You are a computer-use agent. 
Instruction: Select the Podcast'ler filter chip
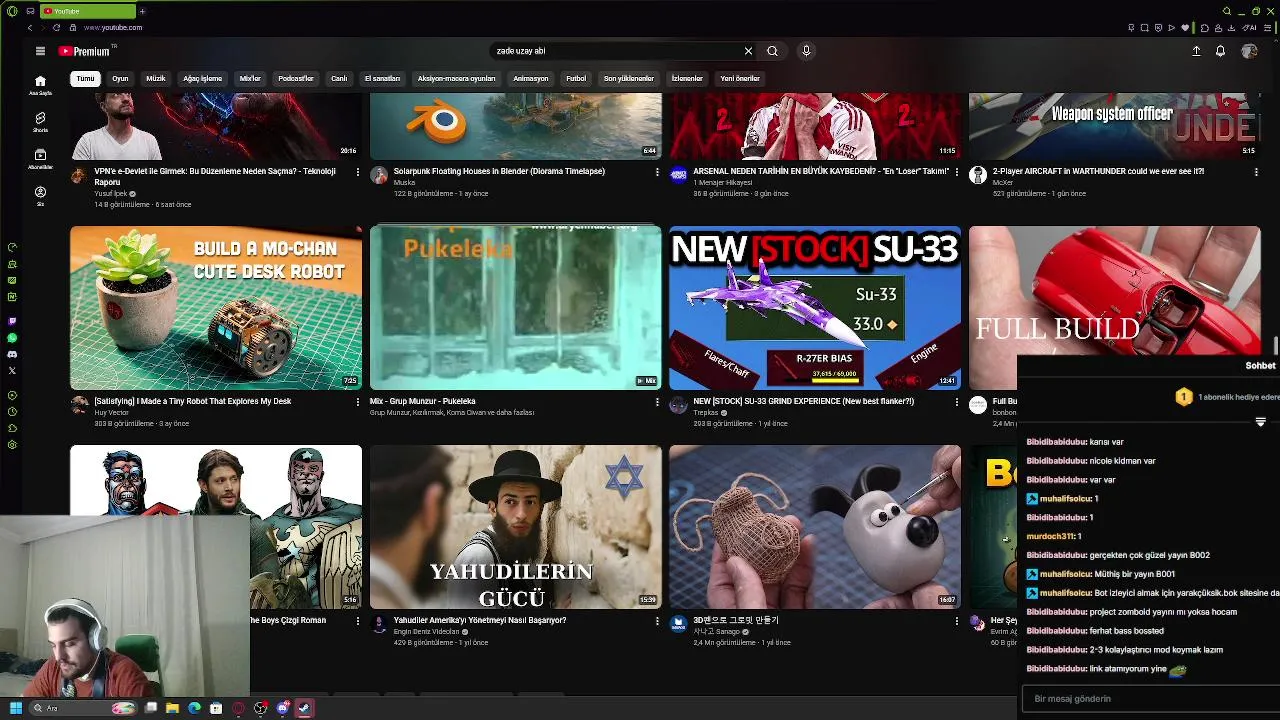pos(296,78)
